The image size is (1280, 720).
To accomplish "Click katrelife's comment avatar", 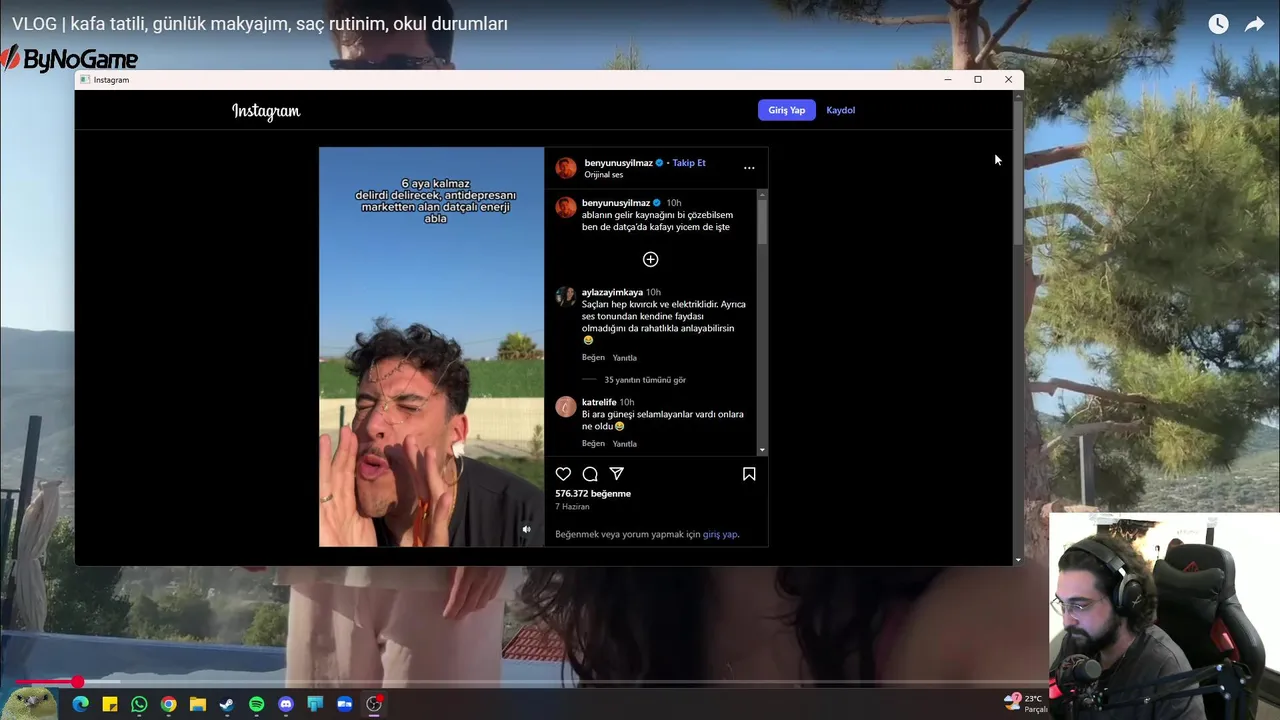I will 566,406.
